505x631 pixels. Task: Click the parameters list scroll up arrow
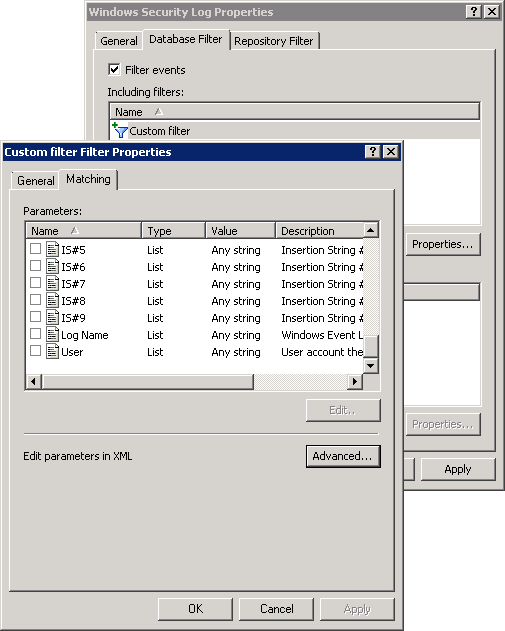[371, 230]
